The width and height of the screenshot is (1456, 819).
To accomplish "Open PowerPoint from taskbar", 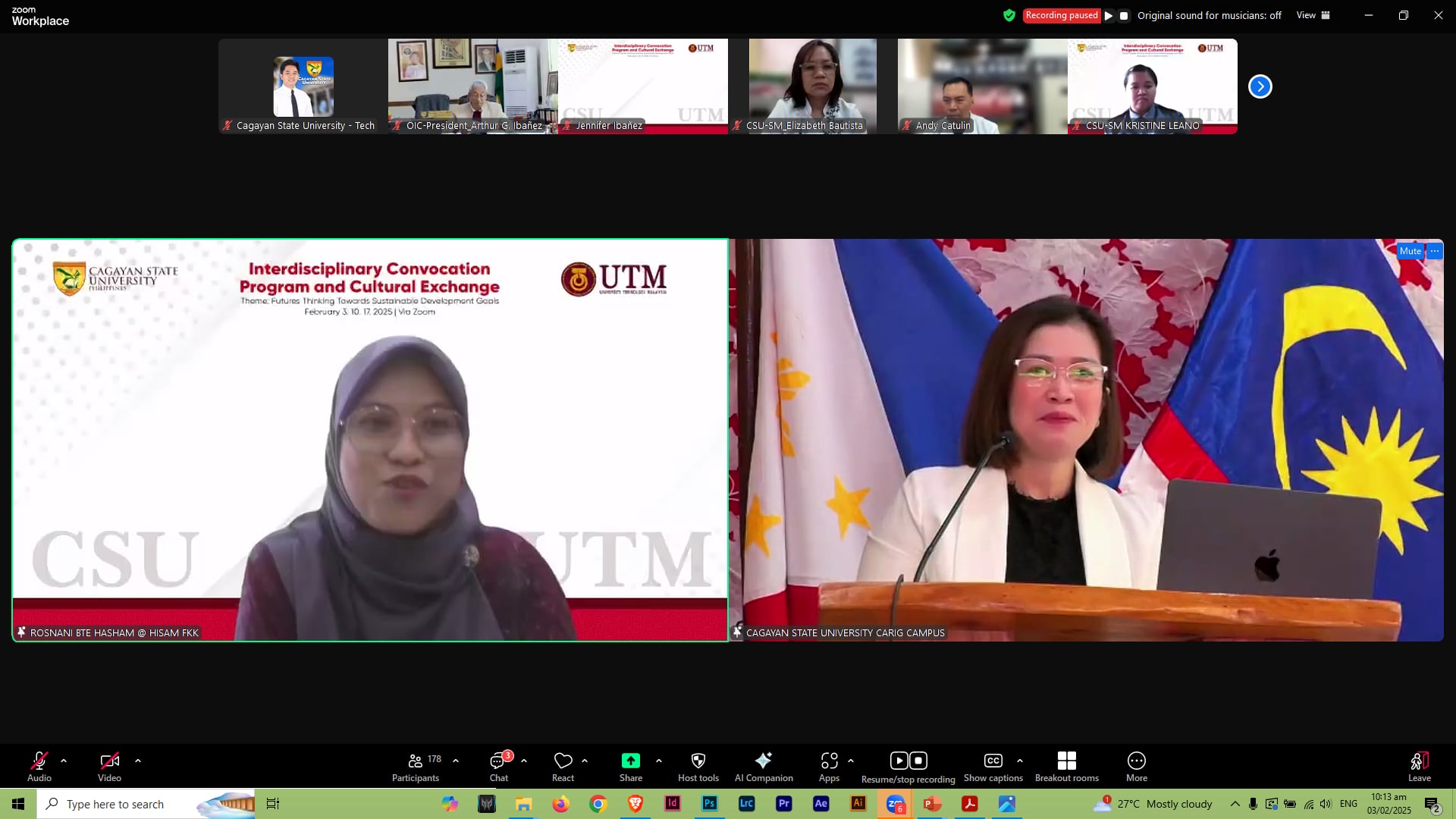I will coord(933,804).
